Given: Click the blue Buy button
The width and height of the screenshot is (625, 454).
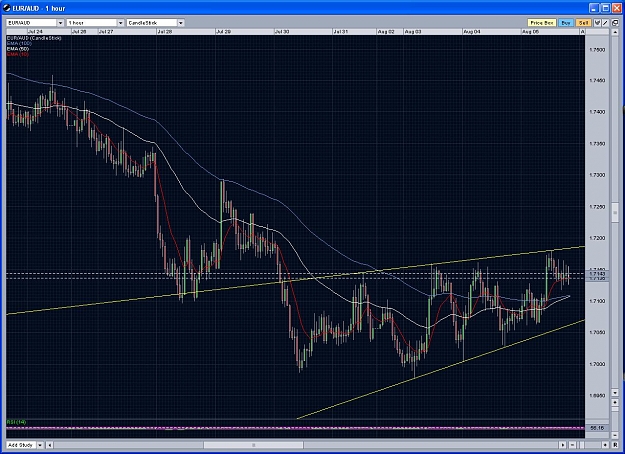Looking at the screenshot, I should point(566,23).
